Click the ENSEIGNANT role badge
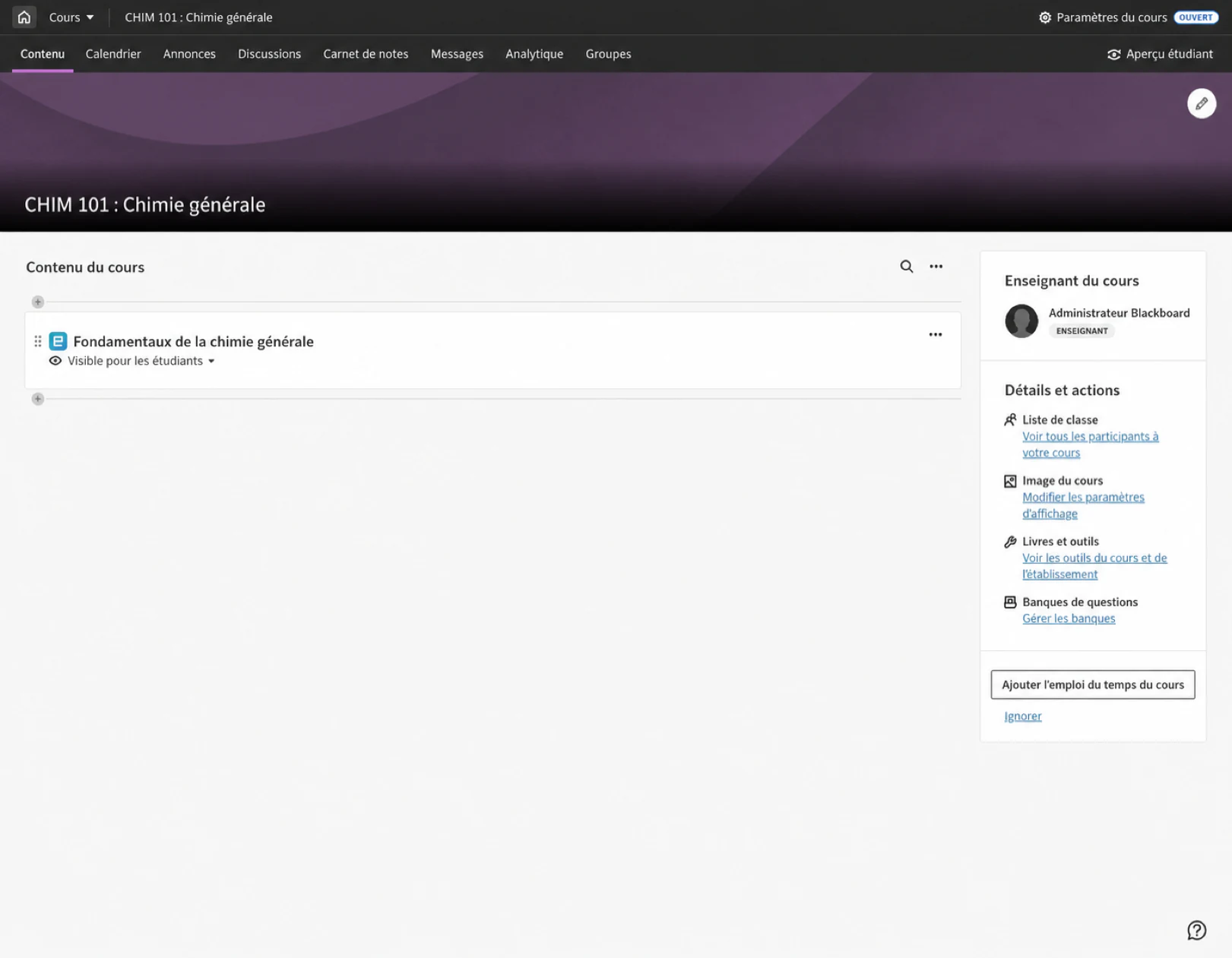The image size is (1232, 958). pyautogui.click(x=1082, y=331)
